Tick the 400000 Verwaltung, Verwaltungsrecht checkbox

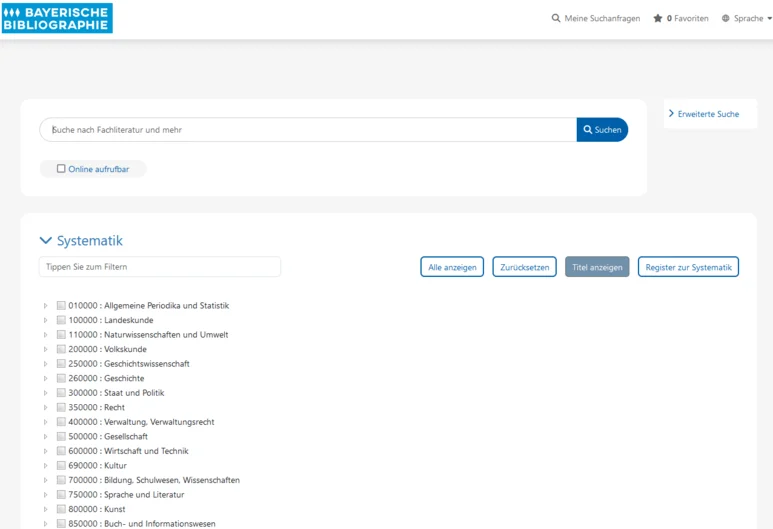coord(61,422)
